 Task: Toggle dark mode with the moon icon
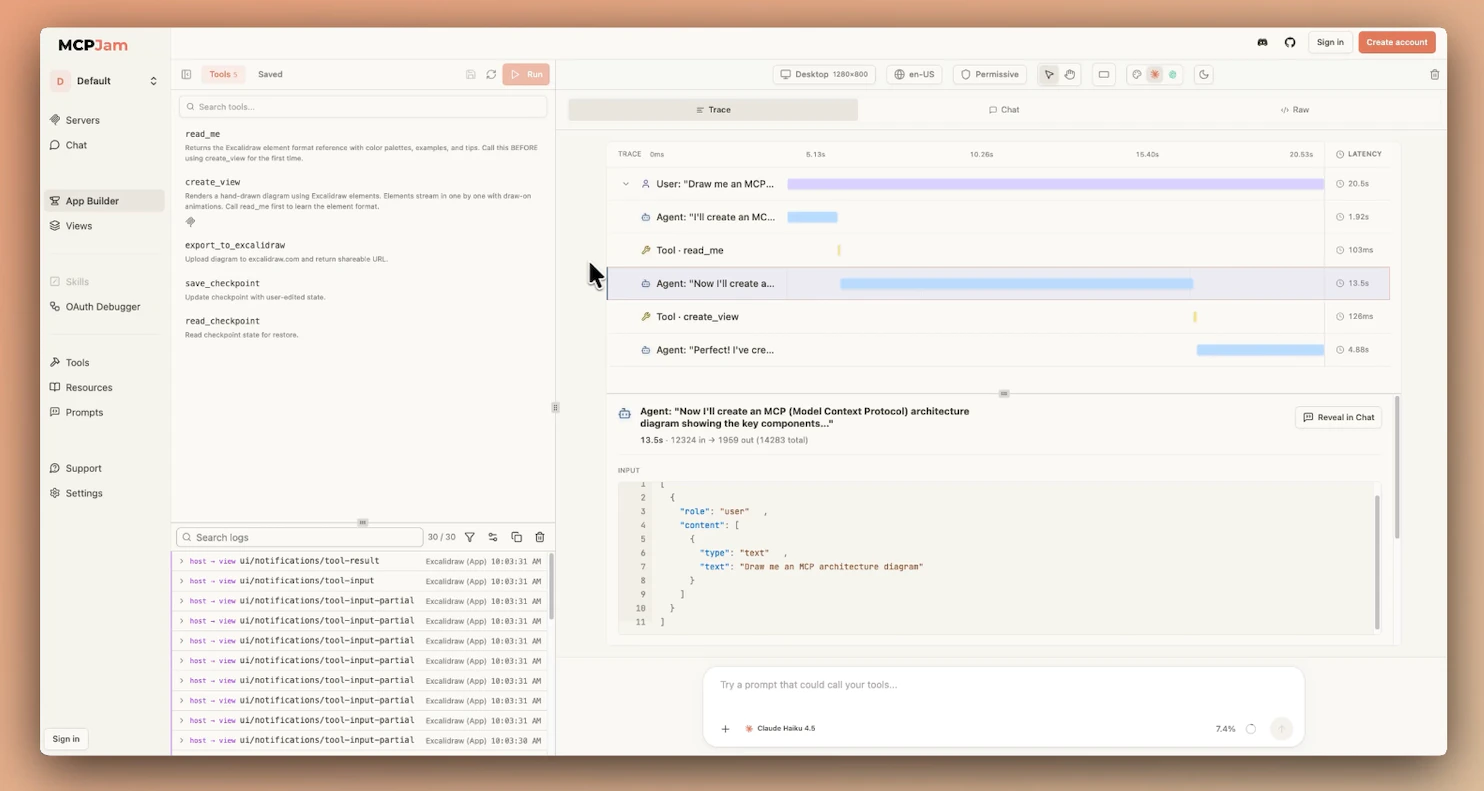pos(1203,74)
